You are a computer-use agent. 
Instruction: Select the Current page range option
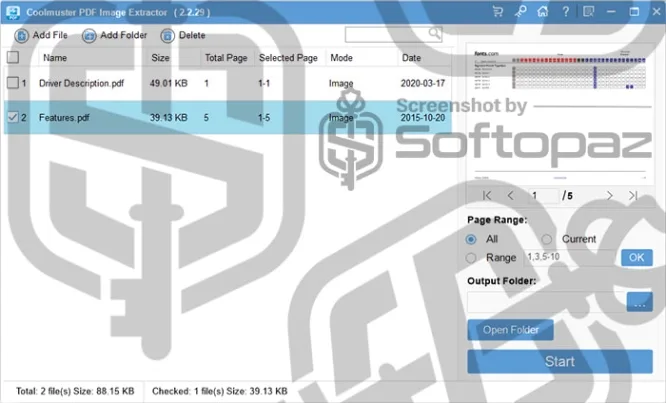click(x=547, y=239)
